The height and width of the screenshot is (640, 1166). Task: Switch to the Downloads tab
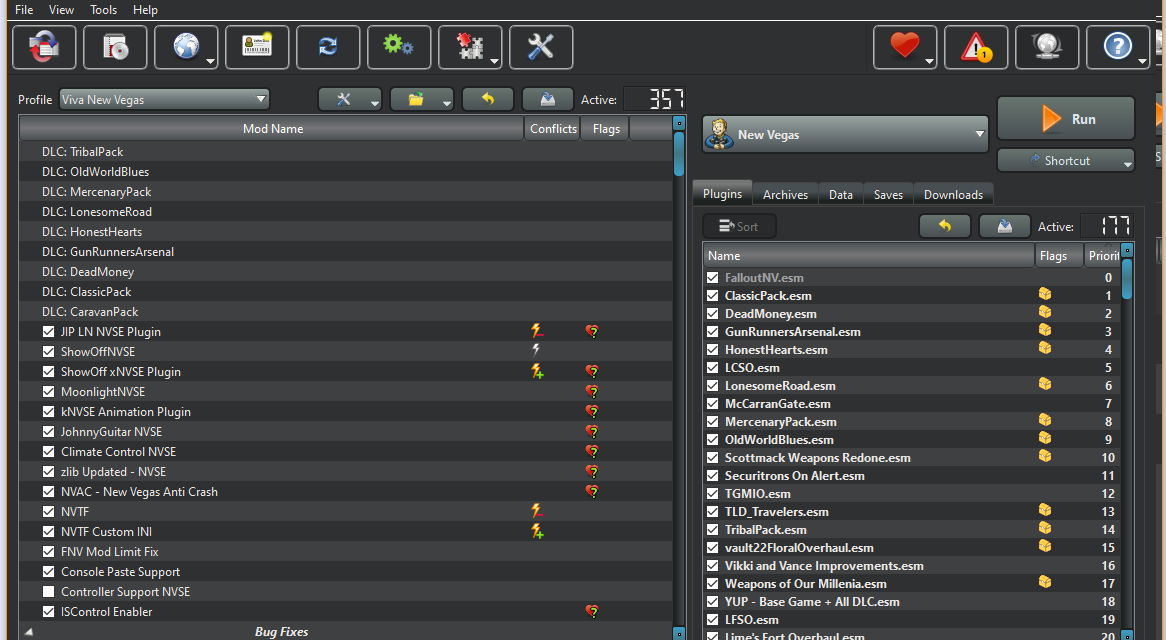point(953,195)
